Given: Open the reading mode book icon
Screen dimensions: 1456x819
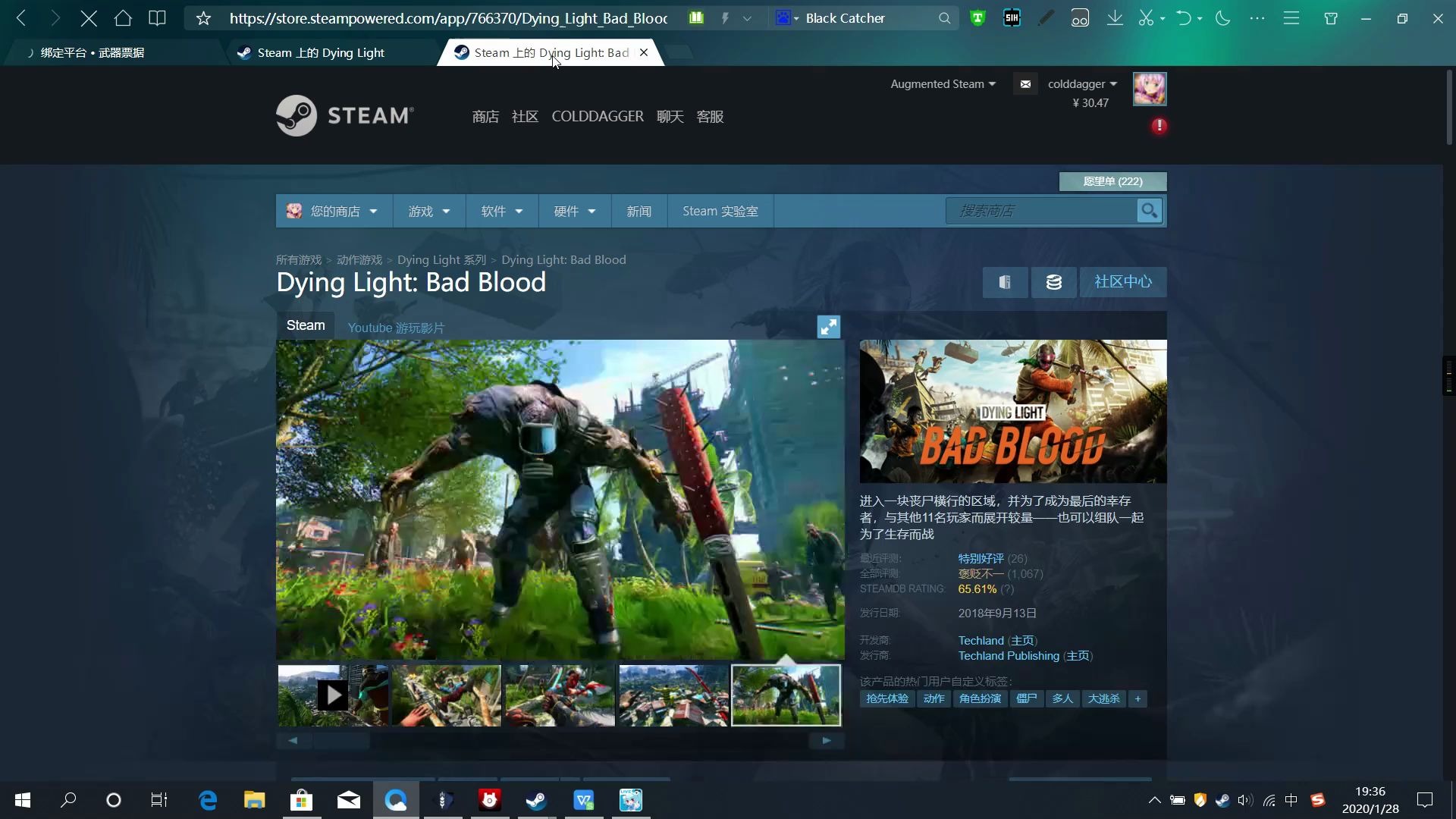Looking at the screenshot, I should click(x=157, y=18).
